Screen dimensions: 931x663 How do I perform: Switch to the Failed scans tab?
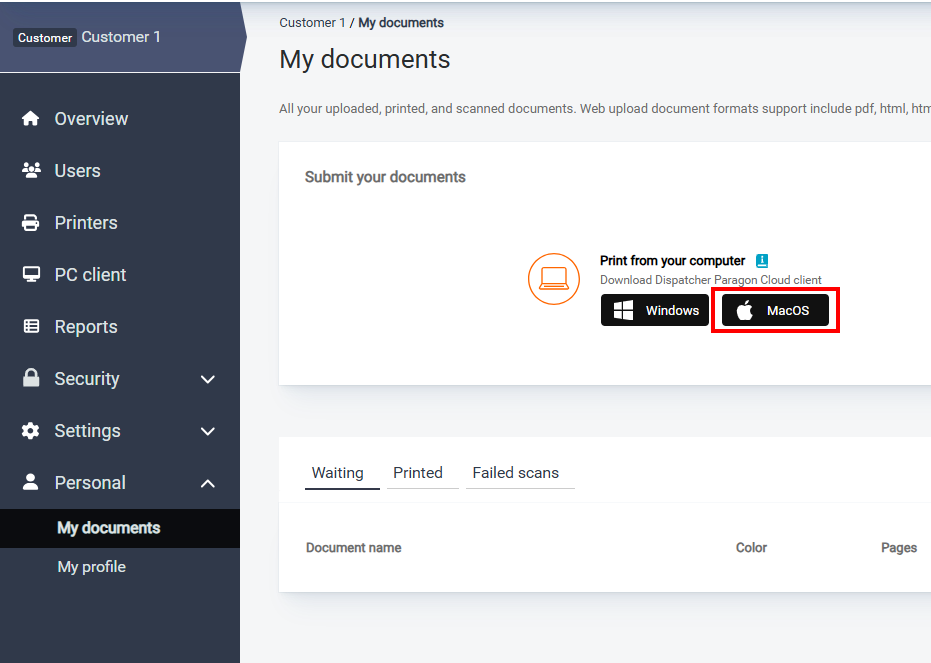point(515,473)
